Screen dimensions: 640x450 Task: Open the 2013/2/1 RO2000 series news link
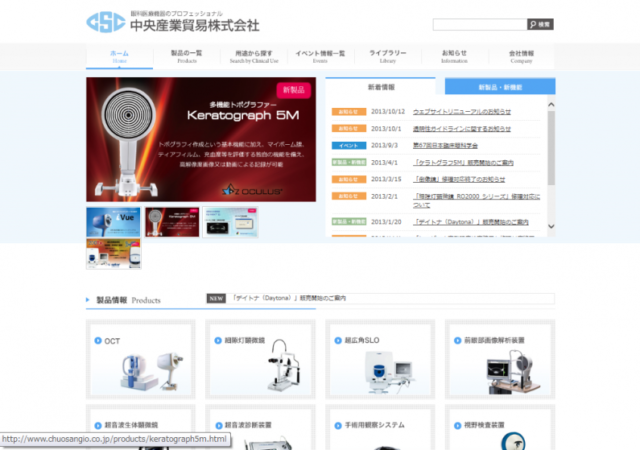476,200
